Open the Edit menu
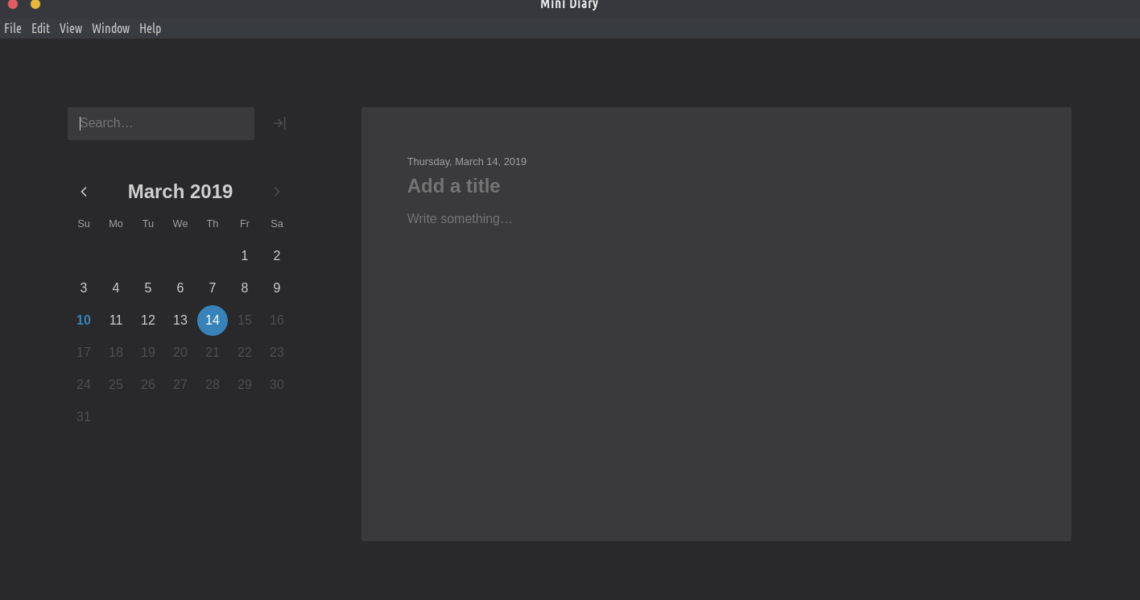 pos(40,29)
